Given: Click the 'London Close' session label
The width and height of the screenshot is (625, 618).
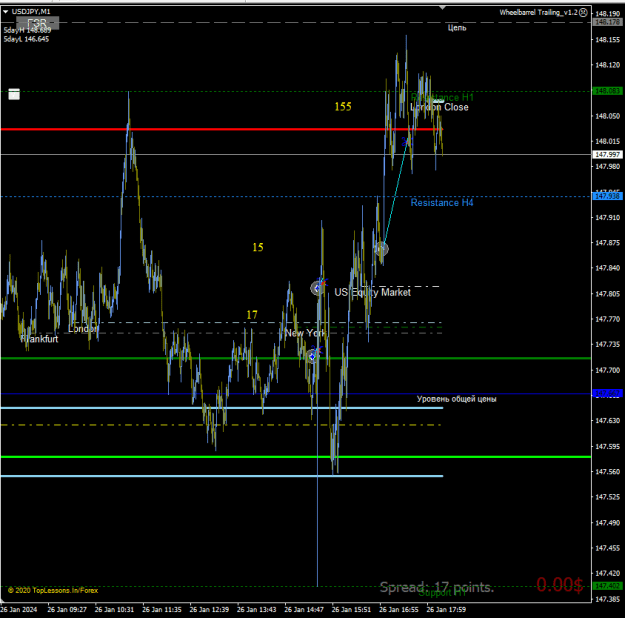Looking at the screenshot, I should coord(439,107).
